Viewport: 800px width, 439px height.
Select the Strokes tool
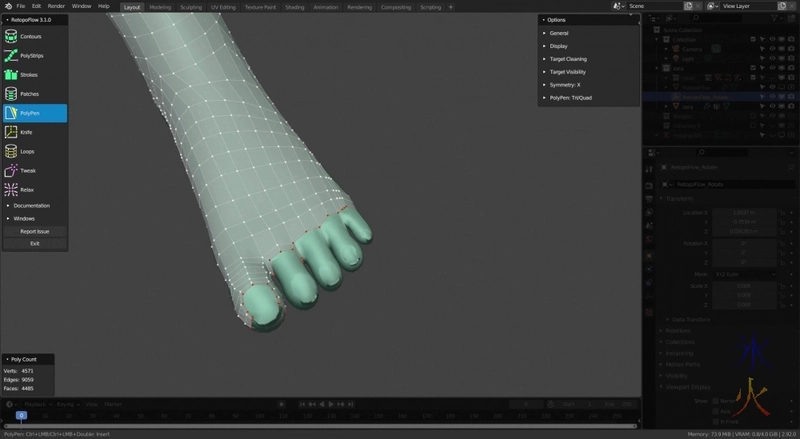point(35,75)
